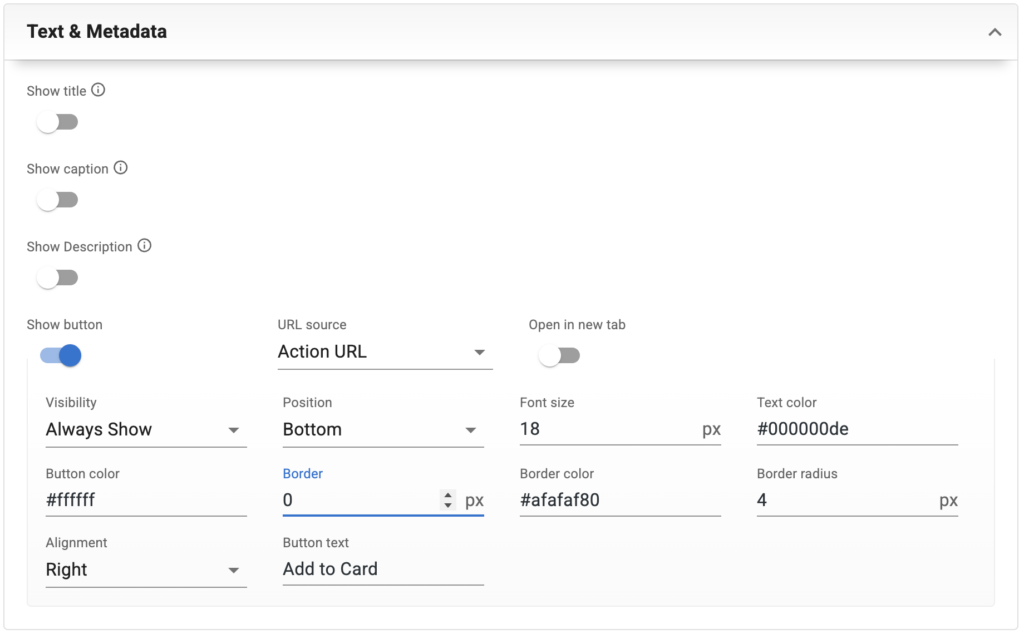1024x634 pixels.
Task: Click the Button color hex field
Action: [x=145, y=500]
